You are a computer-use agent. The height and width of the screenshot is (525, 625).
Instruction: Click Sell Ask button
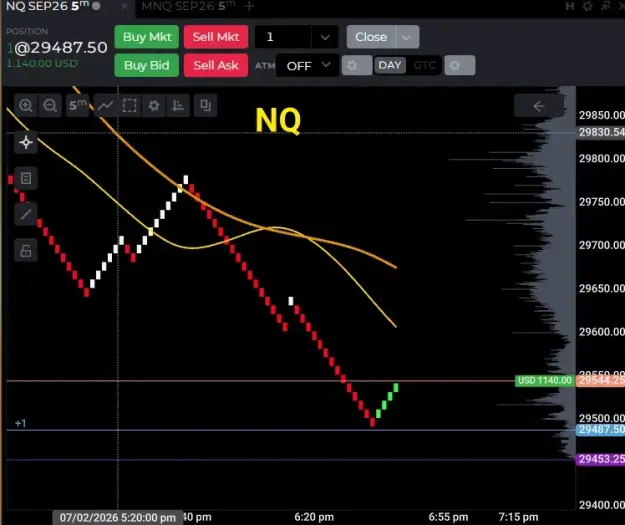pyautogui.click(x=216, y=65)
